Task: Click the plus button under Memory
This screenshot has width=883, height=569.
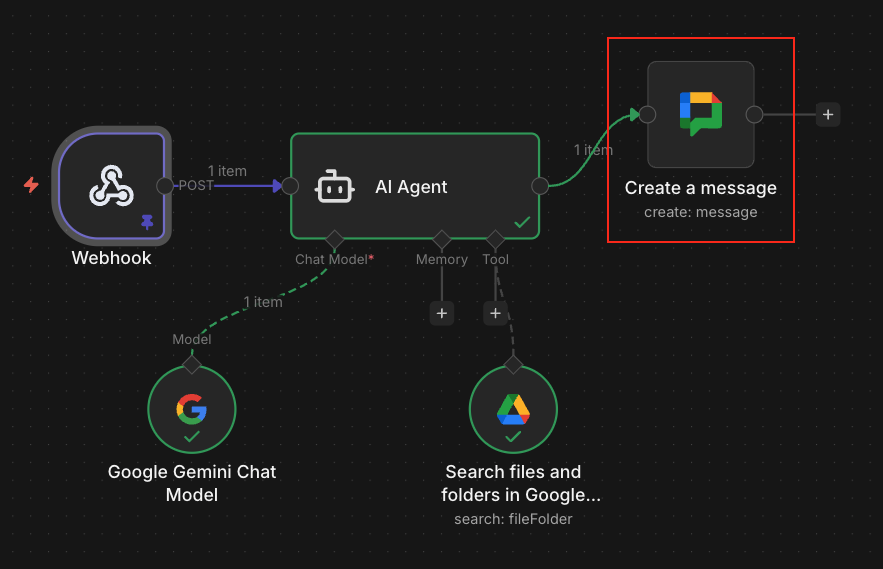Action: click(x=442, y=313)
